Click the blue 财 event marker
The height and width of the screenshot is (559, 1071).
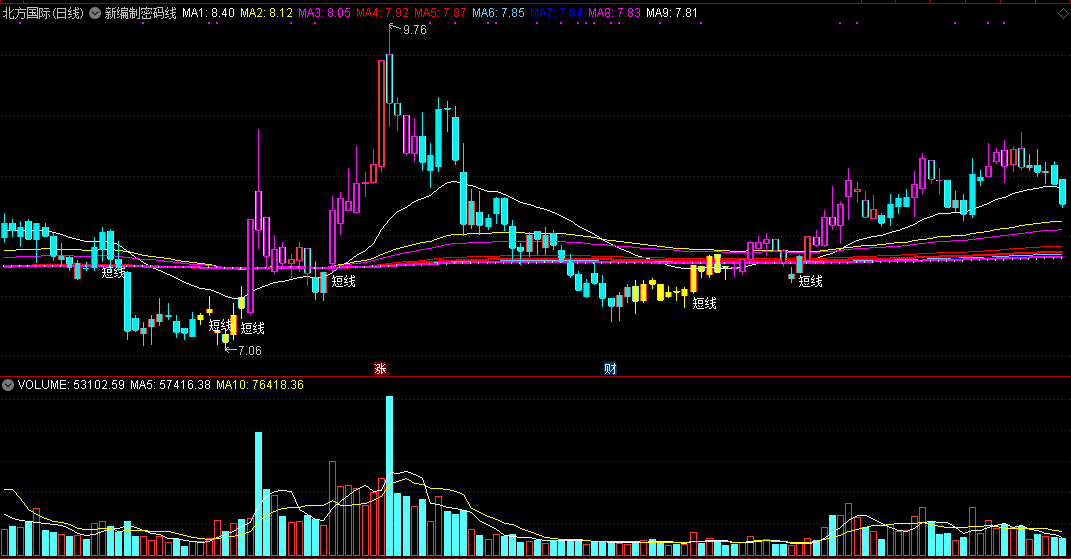[x=610, y=368]
